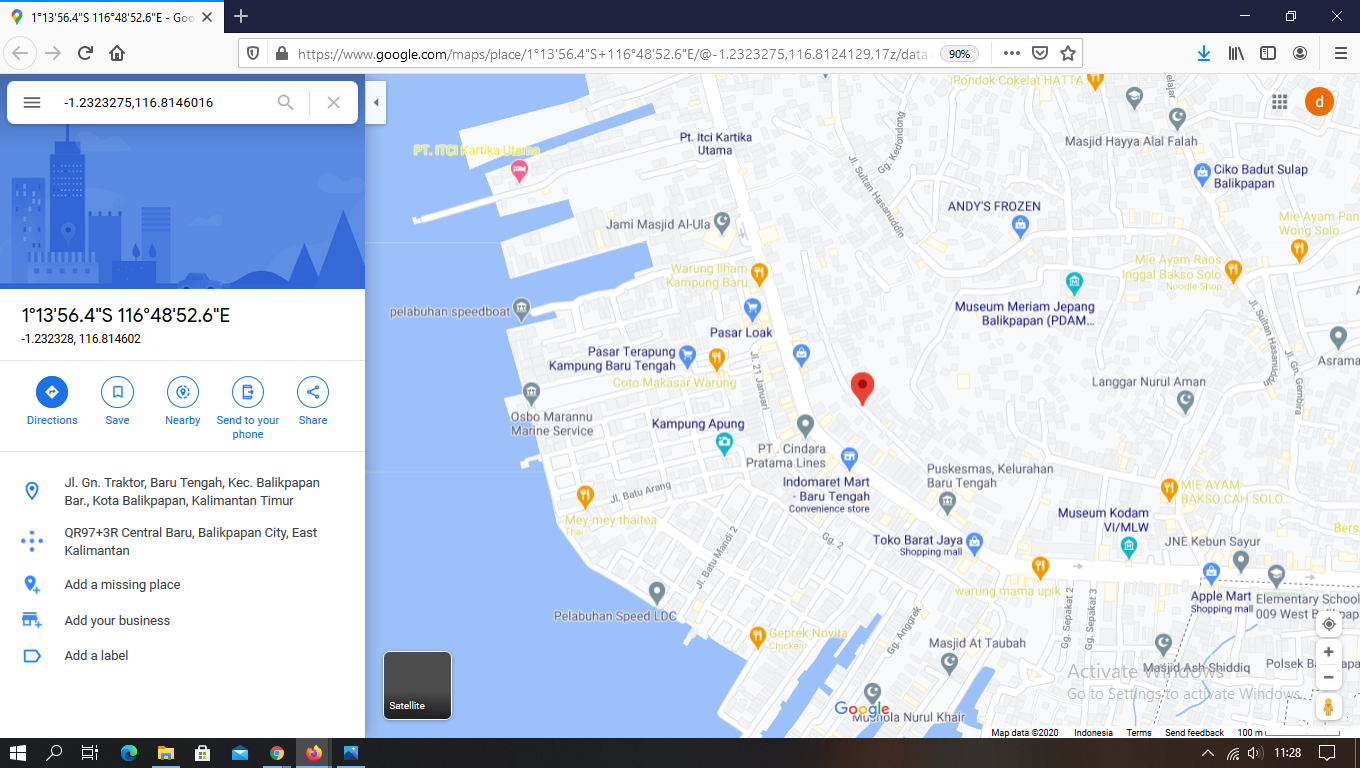1360x768 pixels.
Task: Zoom out on the map
Action: tap(1328, 677)
